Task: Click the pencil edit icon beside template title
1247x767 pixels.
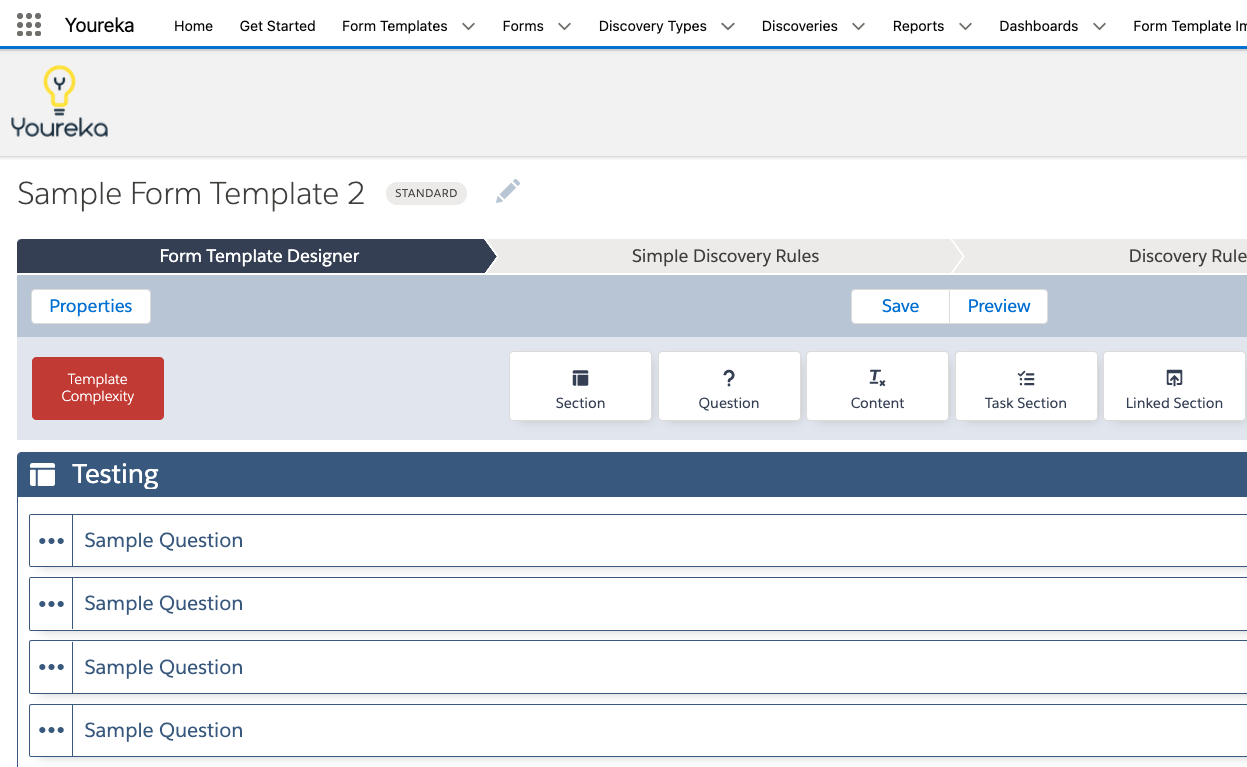Action: tap(508, 191)
